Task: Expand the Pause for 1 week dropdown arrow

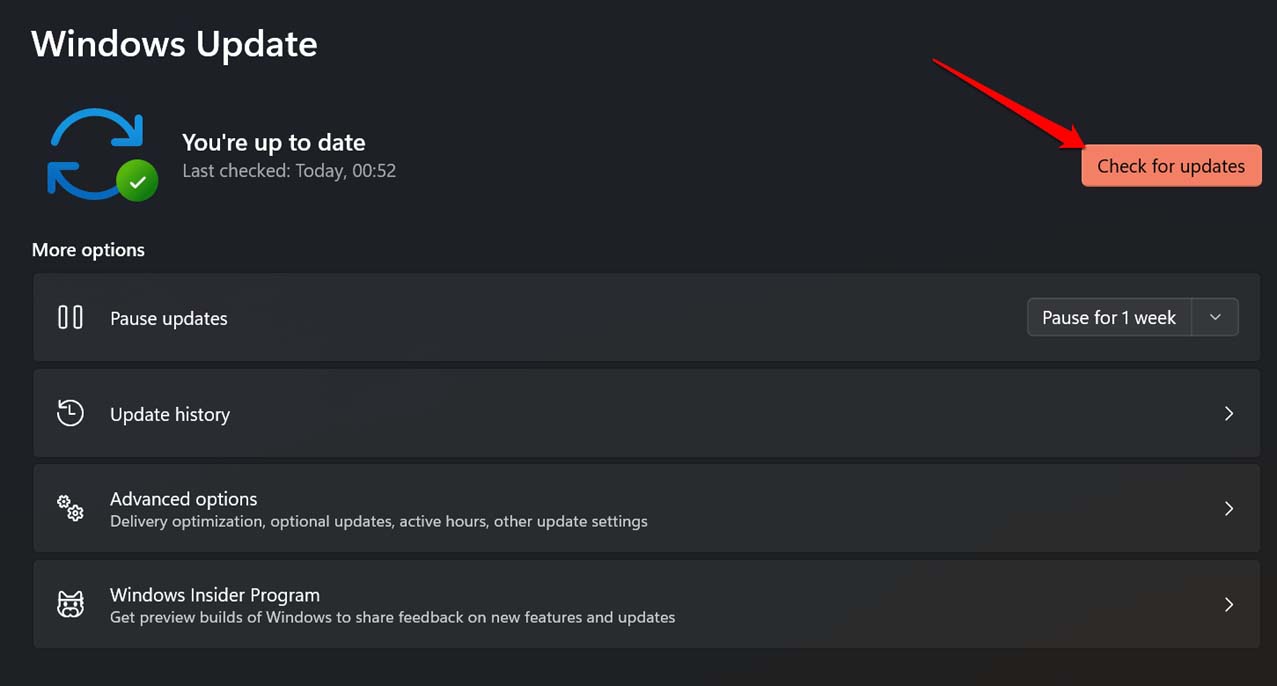Action: click(x=1216, y=317)
